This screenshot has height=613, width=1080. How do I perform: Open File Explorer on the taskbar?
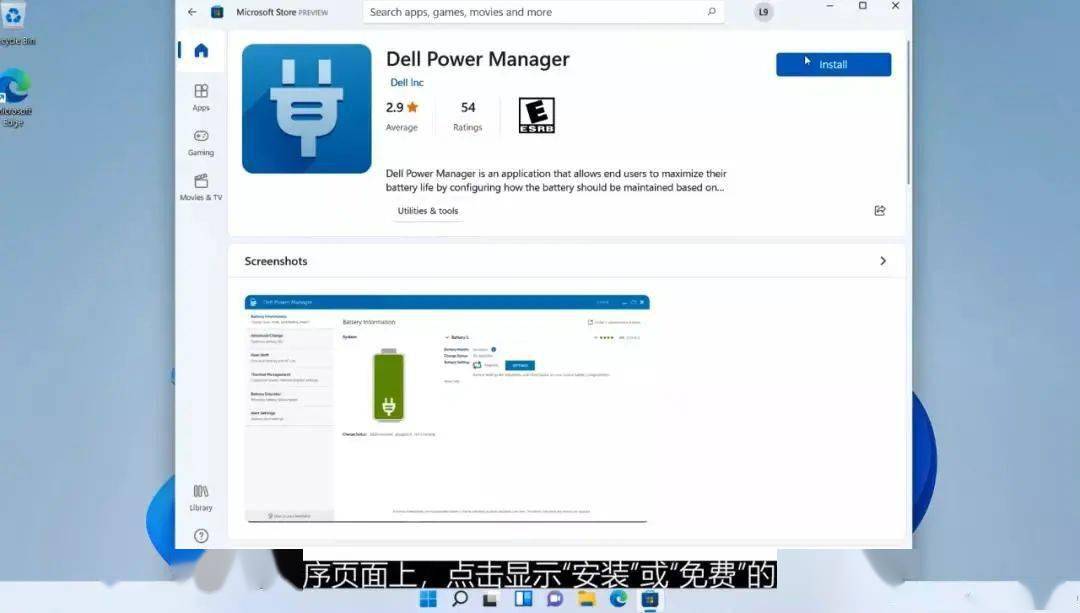click(586, 599)
